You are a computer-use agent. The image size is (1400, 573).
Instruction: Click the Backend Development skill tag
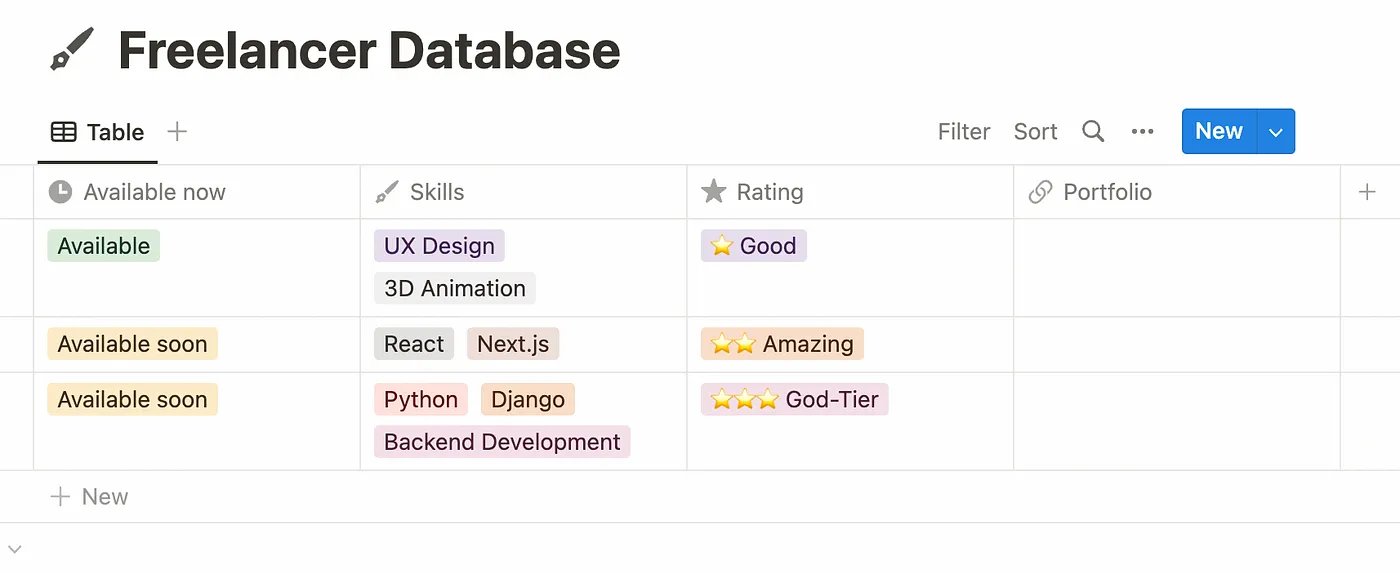(502, 442)
